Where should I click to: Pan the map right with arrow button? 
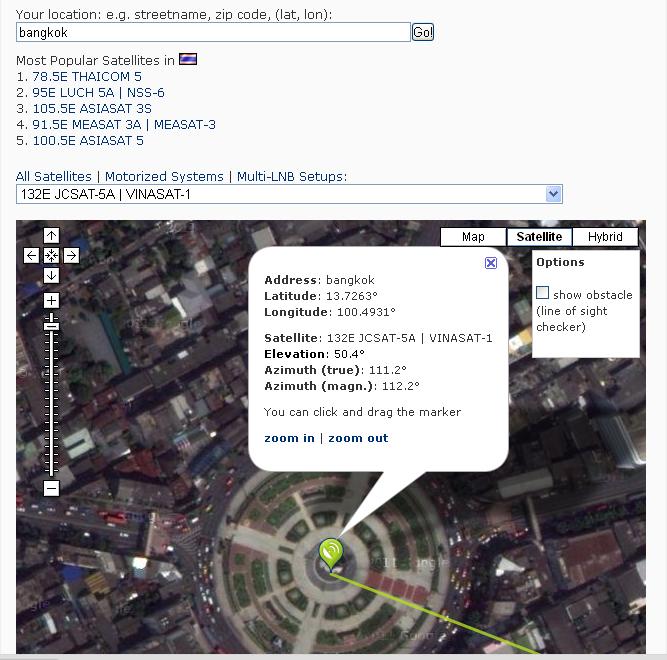pyautogui.click(x=71, y=256)
